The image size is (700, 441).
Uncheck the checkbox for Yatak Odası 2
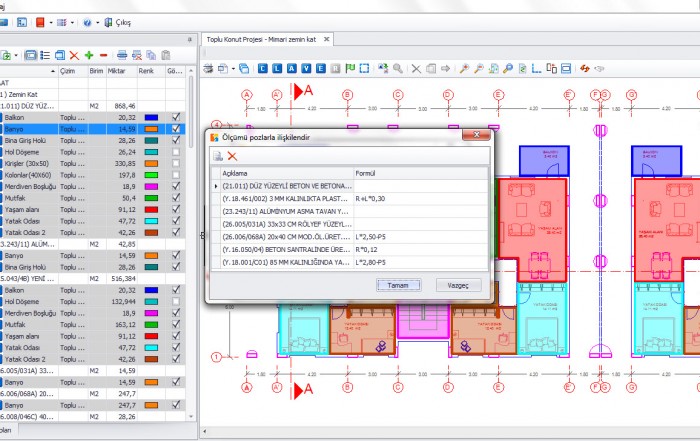(x=176, y=232)
